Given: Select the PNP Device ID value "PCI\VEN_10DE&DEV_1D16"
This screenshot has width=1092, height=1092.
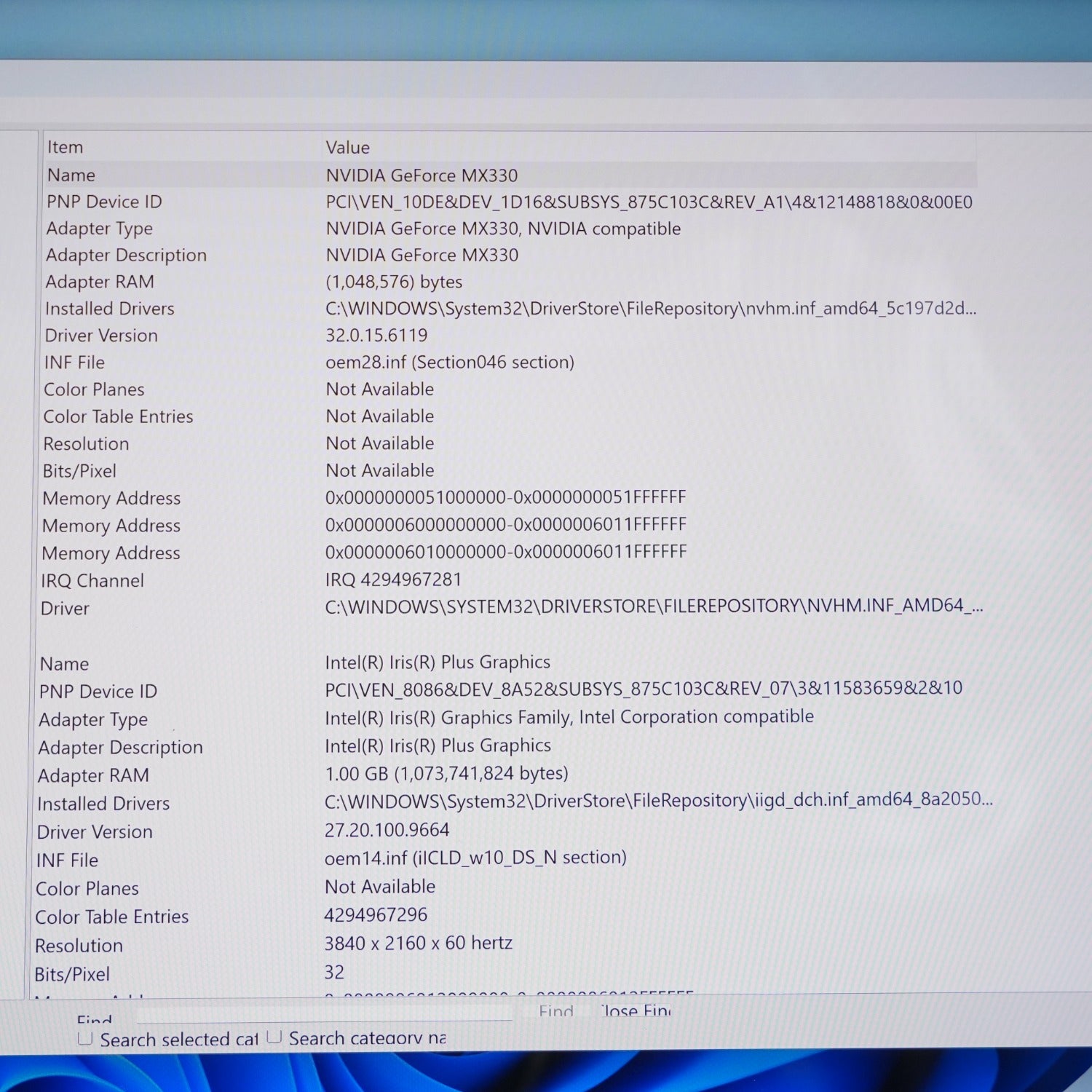Looking at the screenshot, I should pyautogui.click(x=649, y=202).
